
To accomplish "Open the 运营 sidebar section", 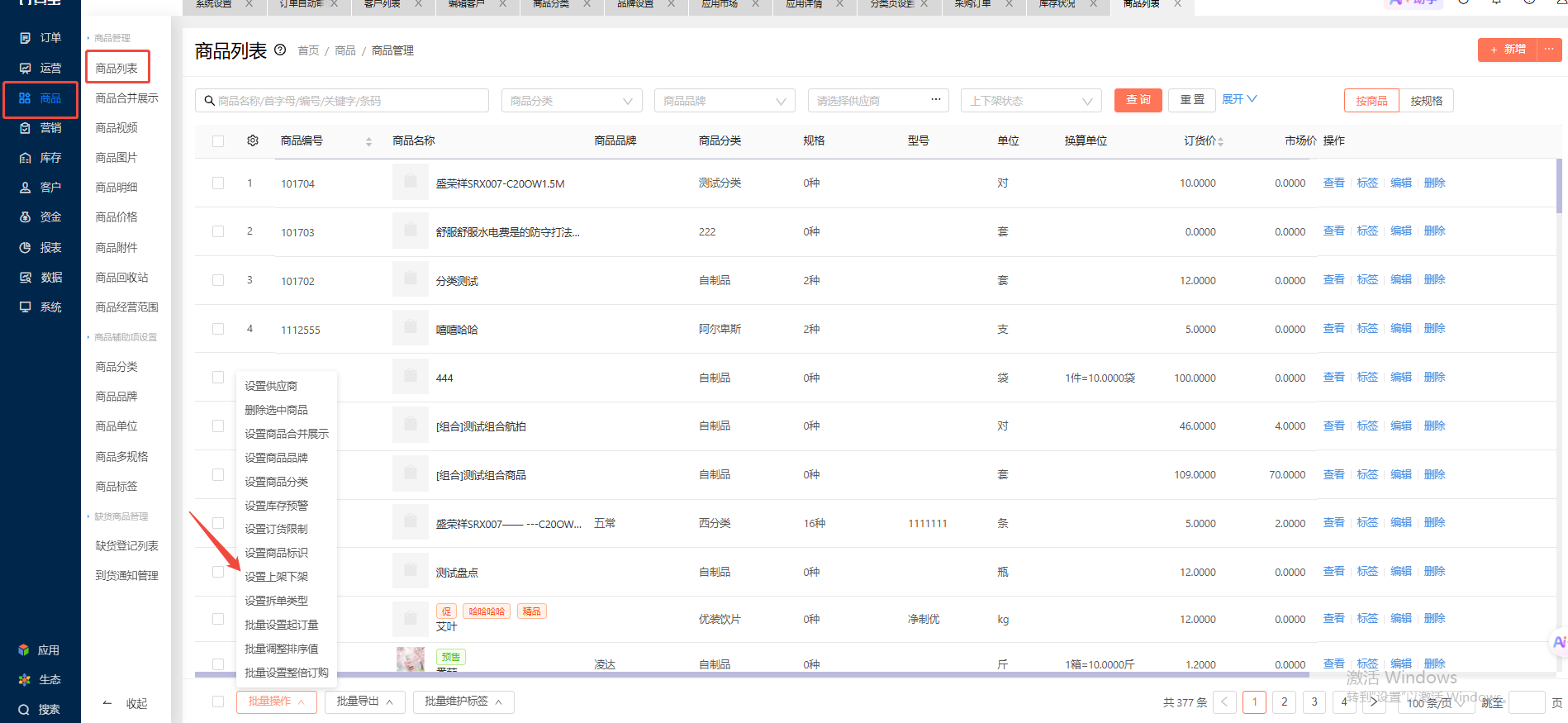I will pos(40,68).
